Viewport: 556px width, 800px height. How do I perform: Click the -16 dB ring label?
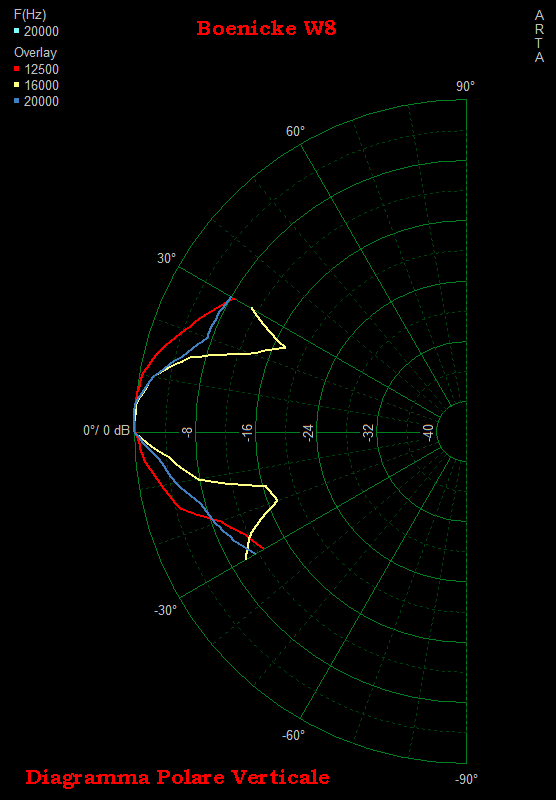[x=247, y=433]
